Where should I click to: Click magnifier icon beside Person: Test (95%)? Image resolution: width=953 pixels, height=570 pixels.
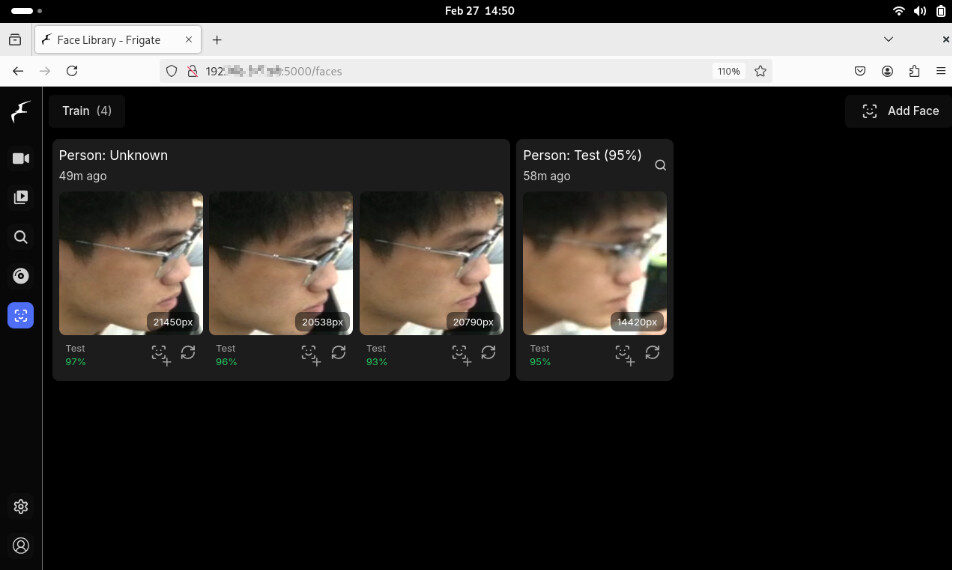coord(660,165)
